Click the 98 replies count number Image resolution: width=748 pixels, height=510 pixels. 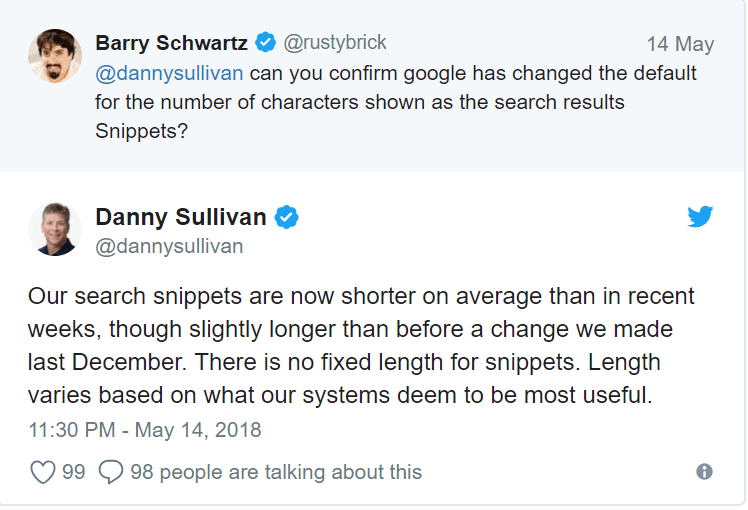[142, 472]
